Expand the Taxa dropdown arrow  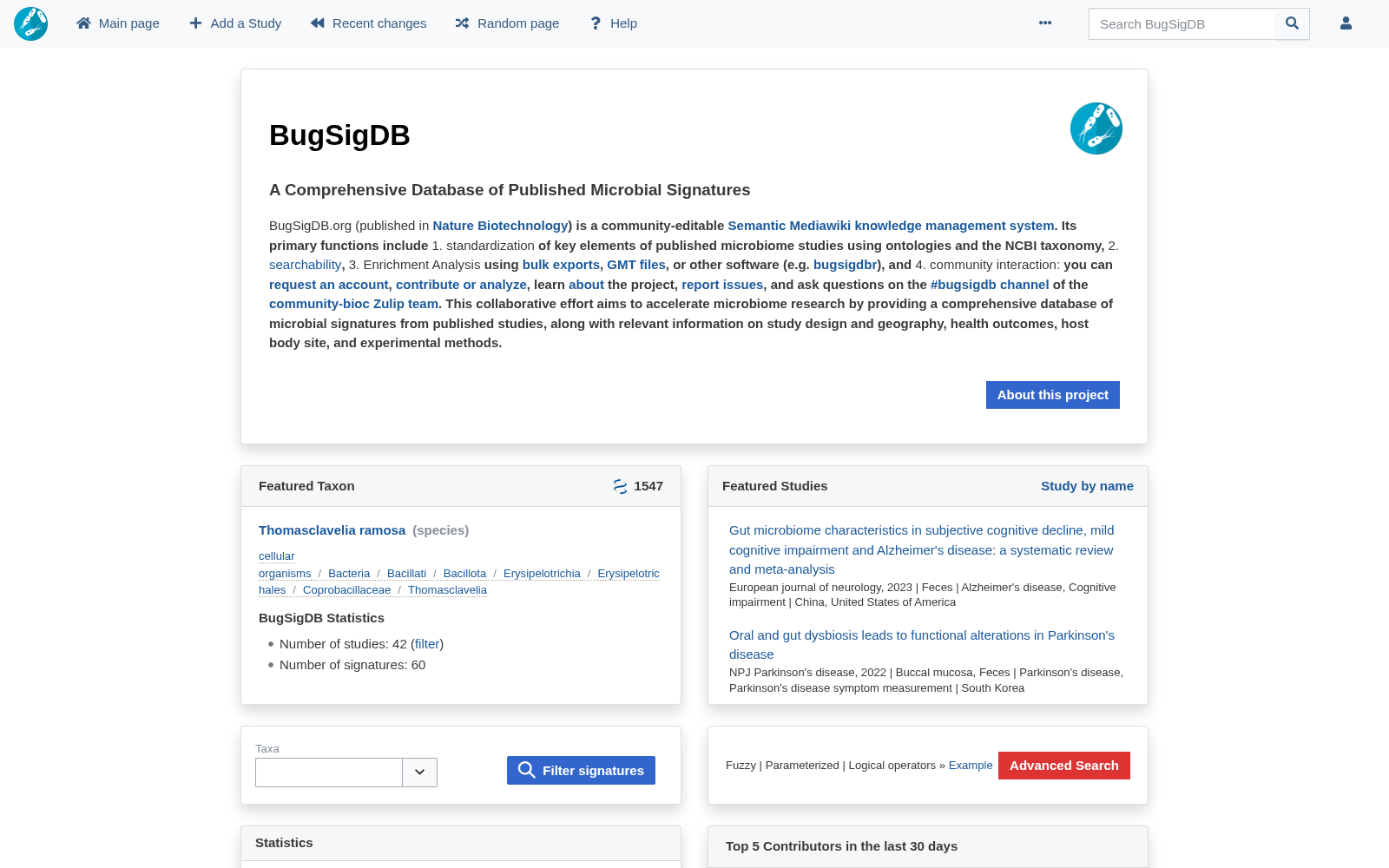click(x=419, y=773)
